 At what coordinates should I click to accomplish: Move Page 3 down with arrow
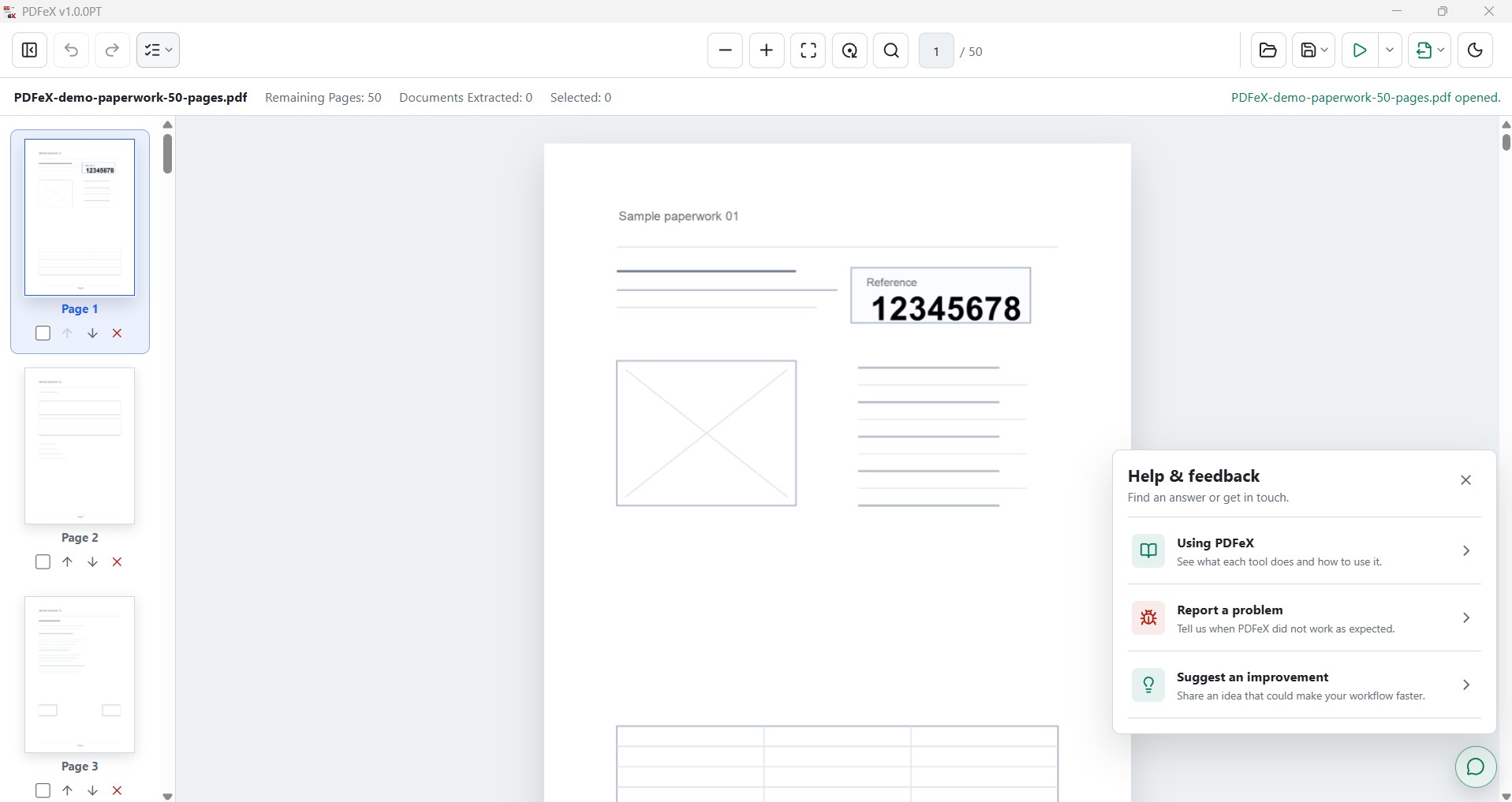[92, 791]
